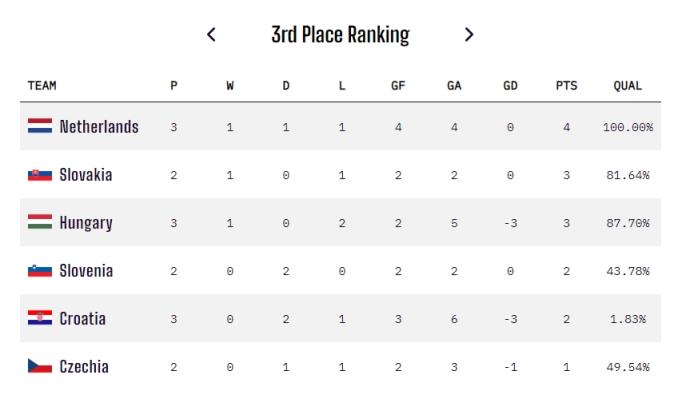Image resolution: width=674 pixels, height=403 pixels.
Task: Sort by the GD column header
Action: (510, 85)
